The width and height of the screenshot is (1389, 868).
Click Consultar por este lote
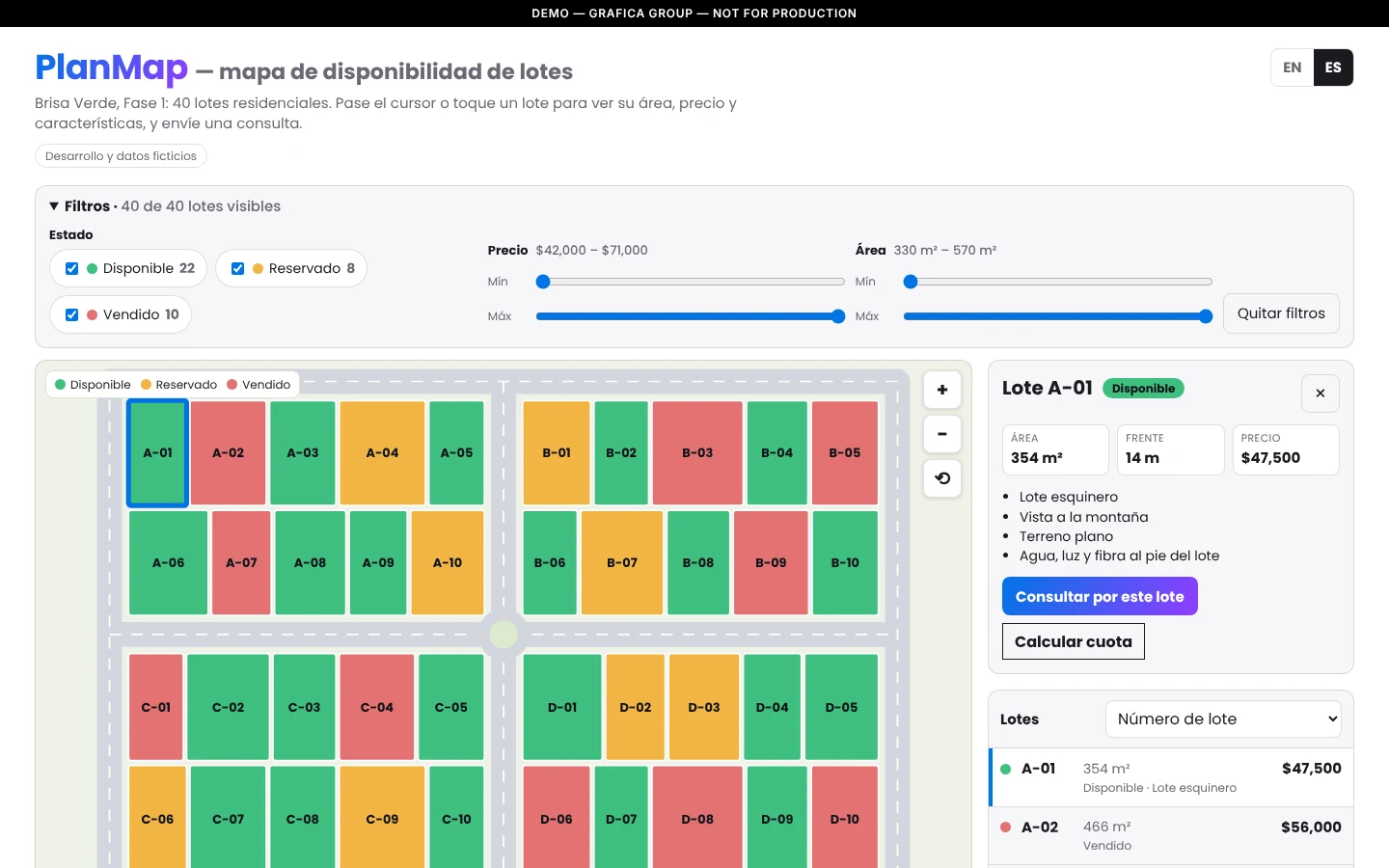[x=1100, y=596]
